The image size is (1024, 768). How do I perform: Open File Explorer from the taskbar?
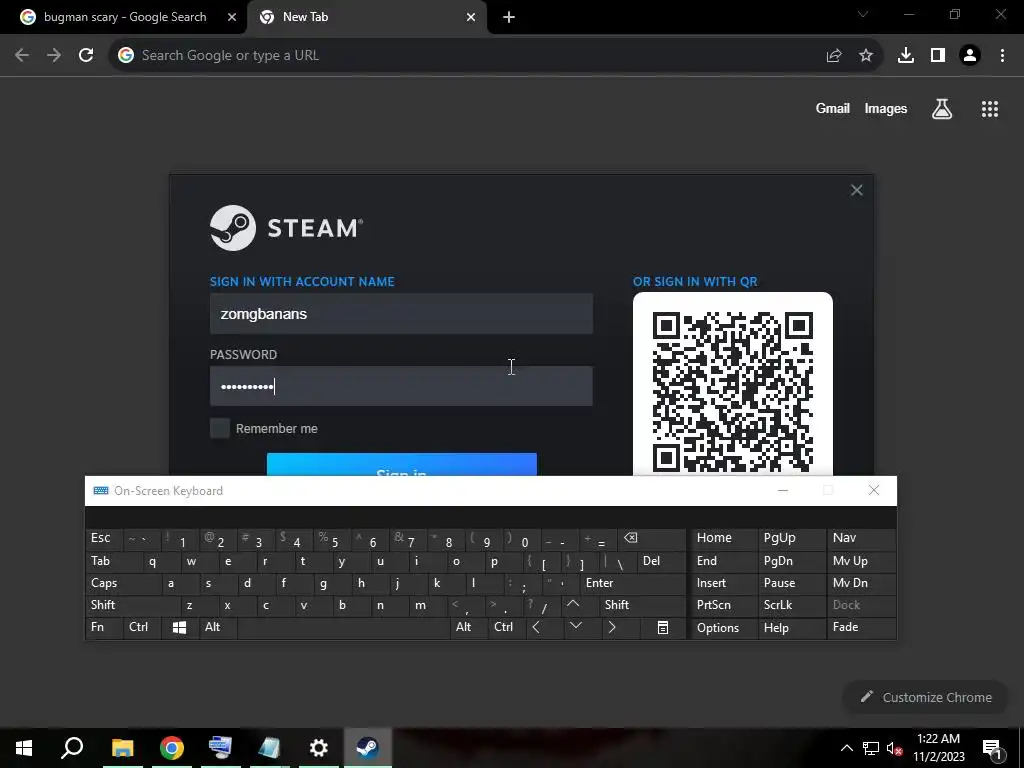tap(122, 748)
